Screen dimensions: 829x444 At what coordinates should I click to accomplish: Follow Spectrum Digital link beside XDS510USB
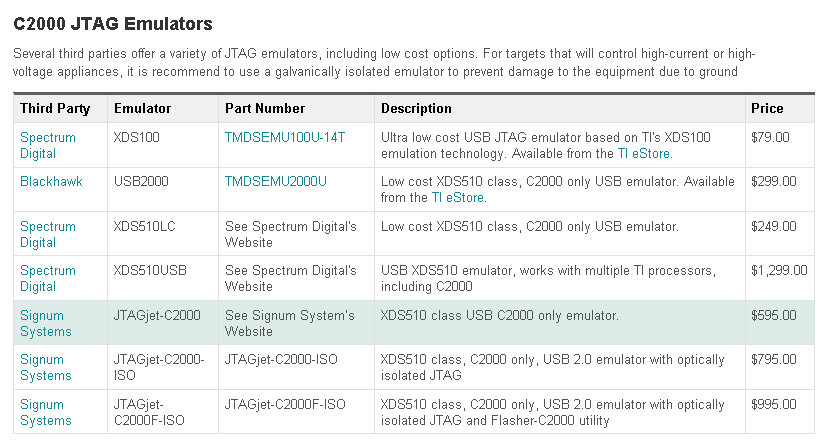(x=47, y=278)
